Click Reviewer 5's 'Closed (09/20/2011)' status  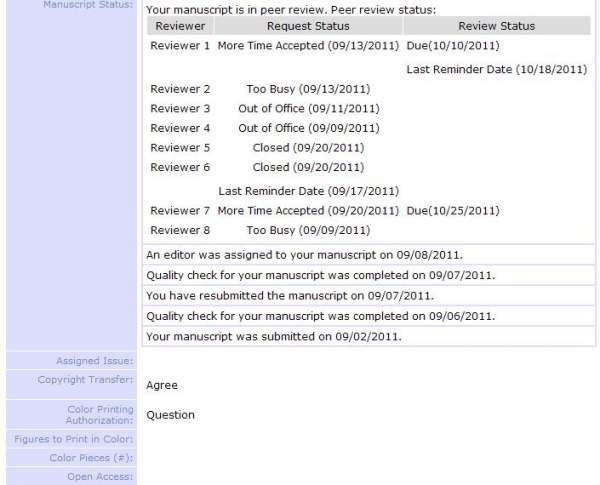coord(308,147)
